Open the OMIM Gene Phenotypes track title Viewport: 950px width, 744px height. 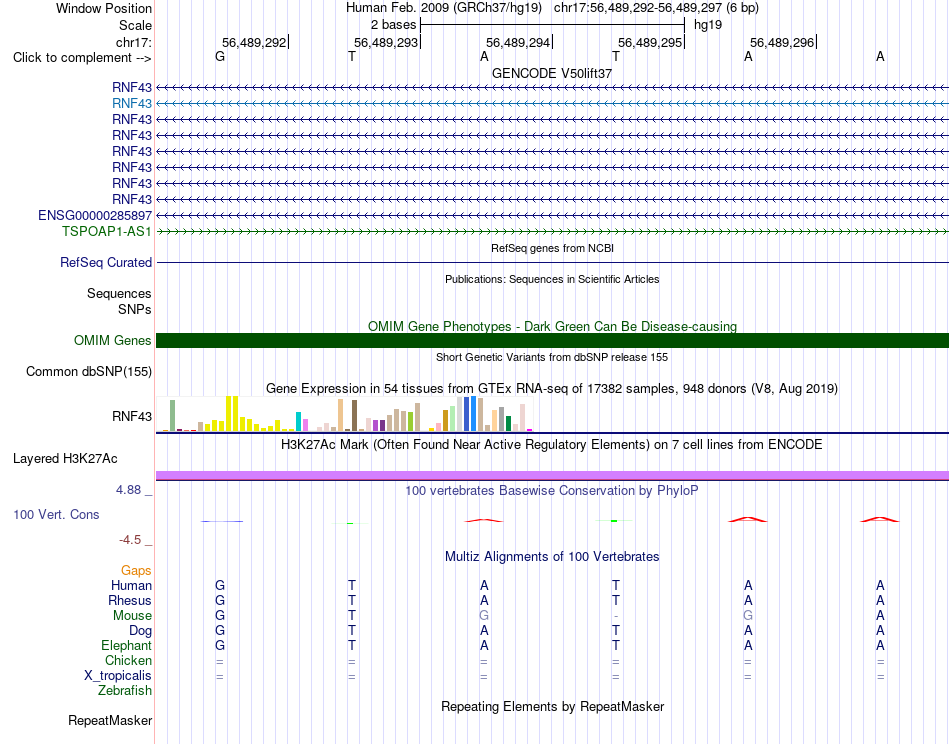(x=552, y=327)
